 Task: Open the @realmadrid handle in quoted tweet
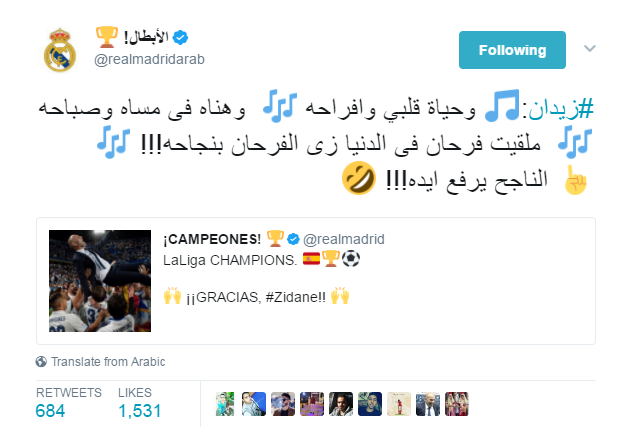(x=344, y=239)
